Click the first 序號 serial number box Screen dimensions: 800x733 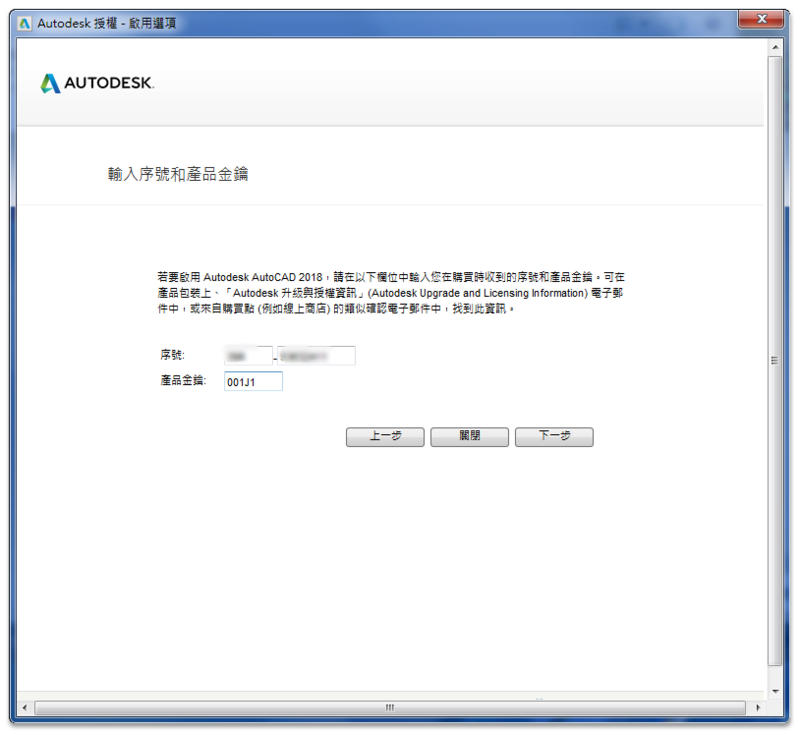coord(248,356)
